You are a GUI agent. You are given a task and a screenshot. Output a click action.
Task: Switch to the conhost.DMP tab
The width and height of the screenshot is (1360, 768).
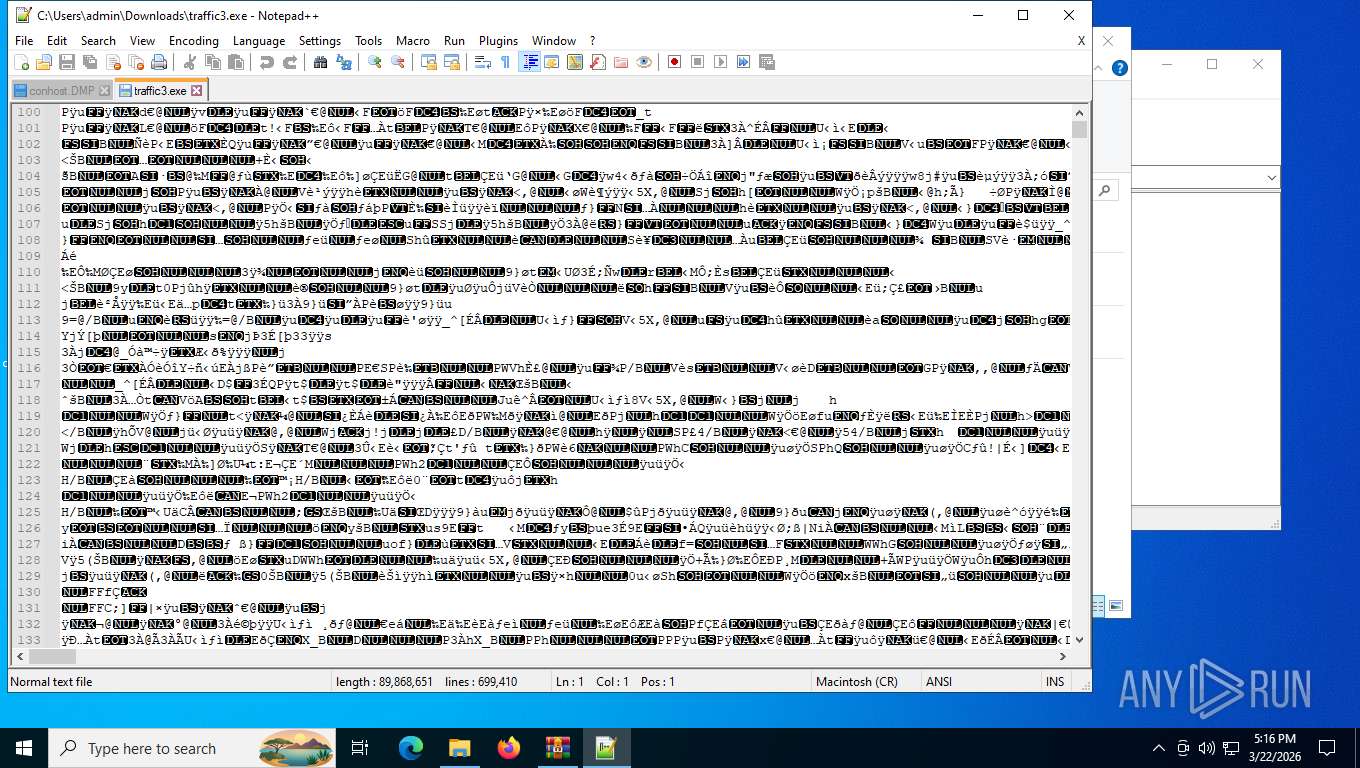(x=62, y=90)
